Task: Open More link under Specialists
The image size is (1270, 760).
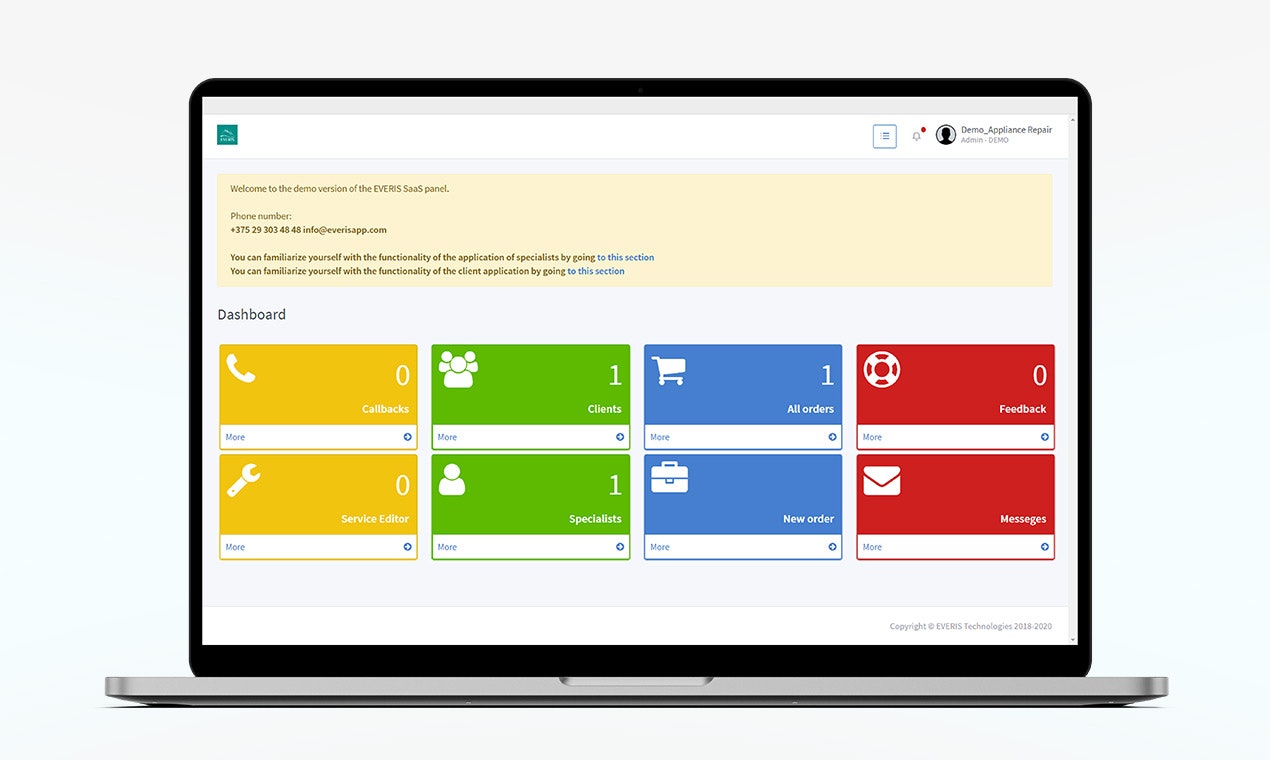Action: point(447,547)
